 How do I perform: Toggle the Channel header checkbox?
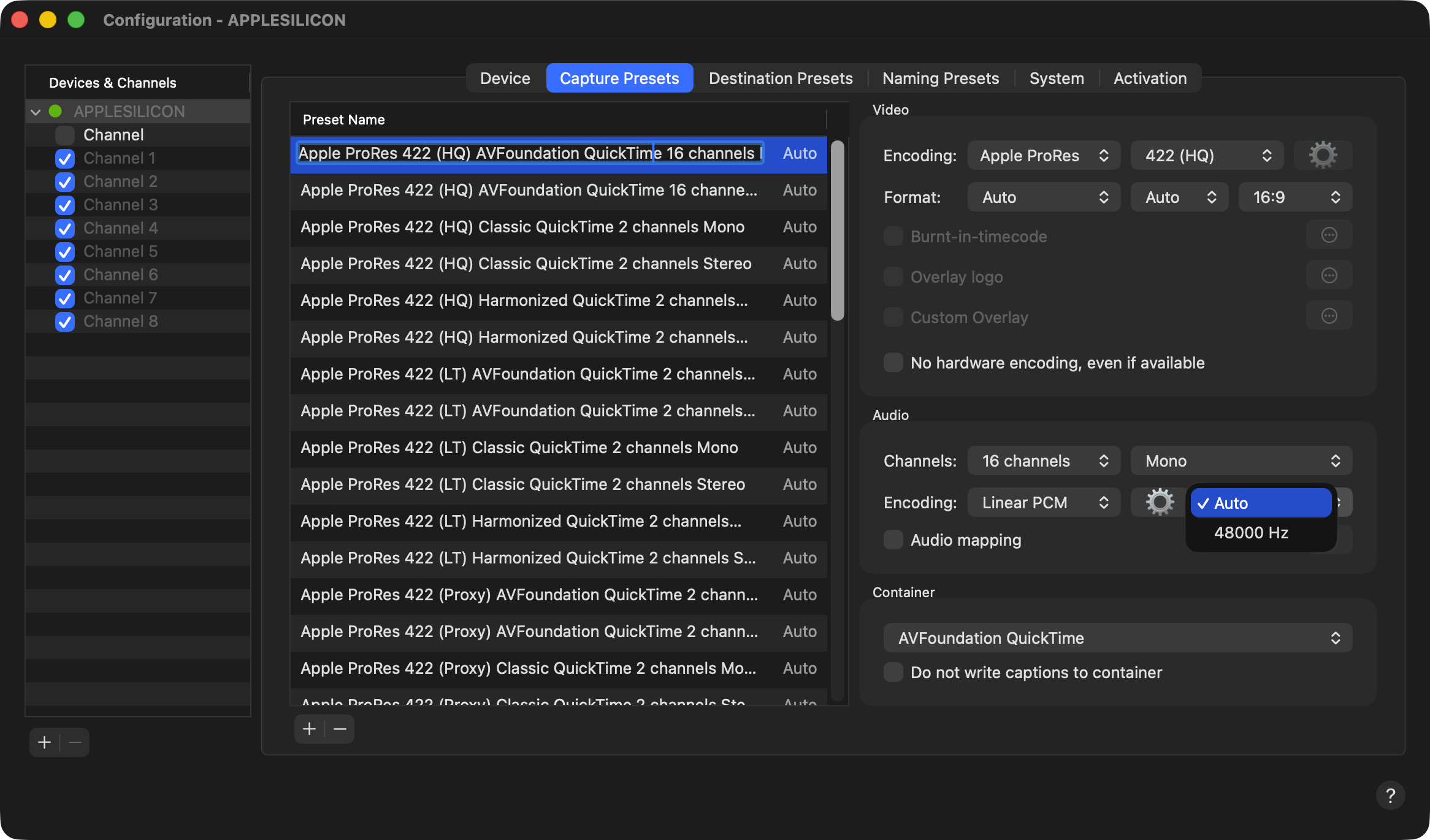pyautogui.click(x=65, y=135)
